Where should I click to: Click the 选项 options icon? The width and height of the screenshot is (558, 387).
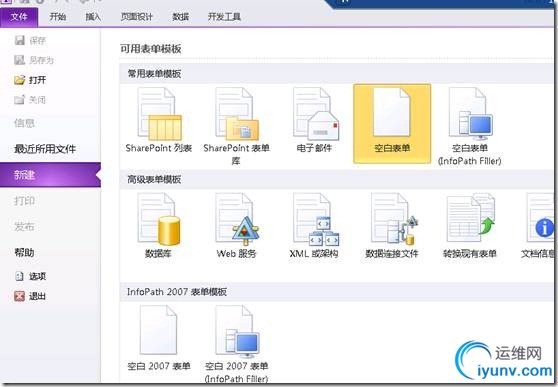20,276
